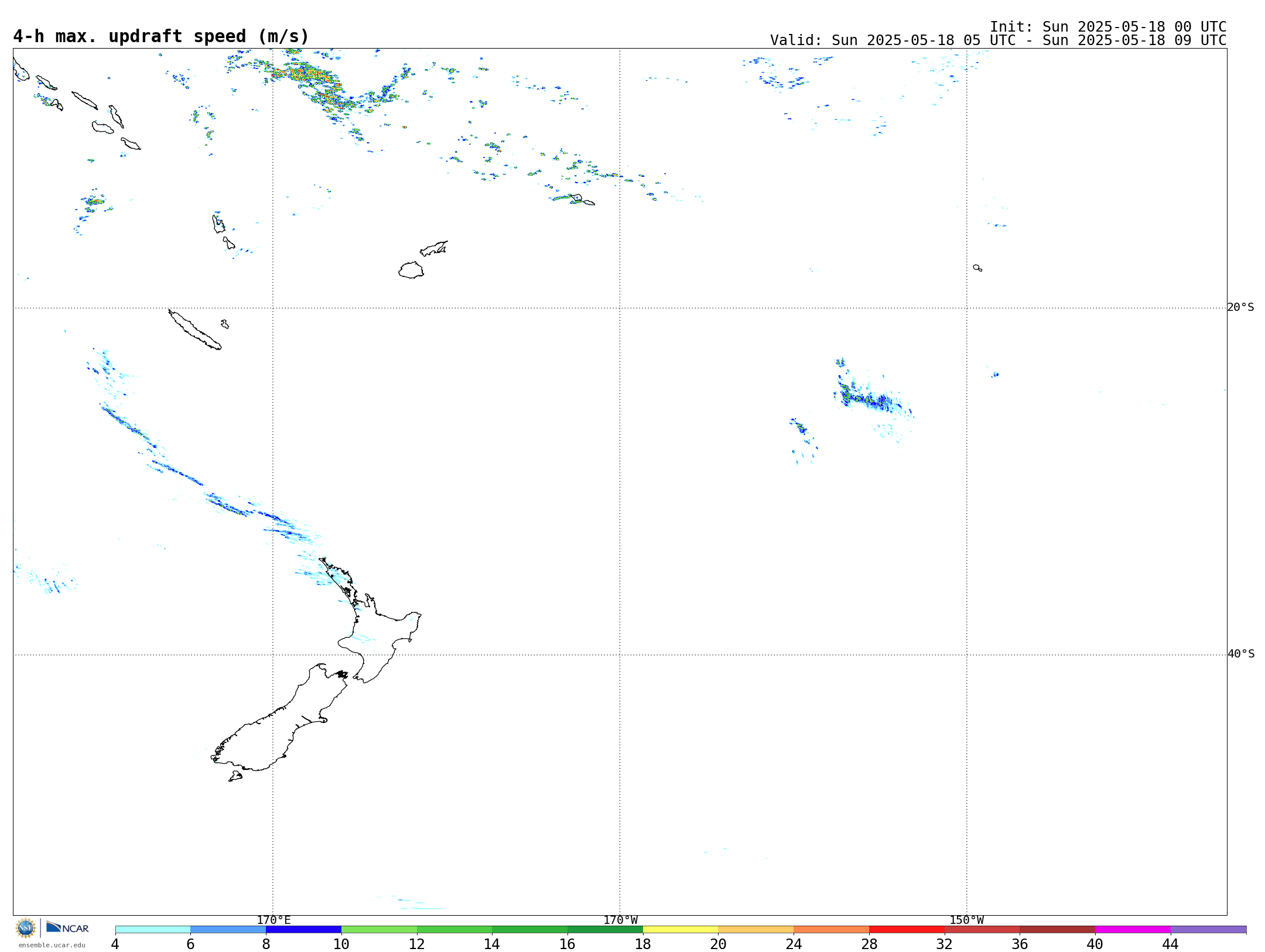
Task: Click the NCAR logo
Action: [67, 927]
